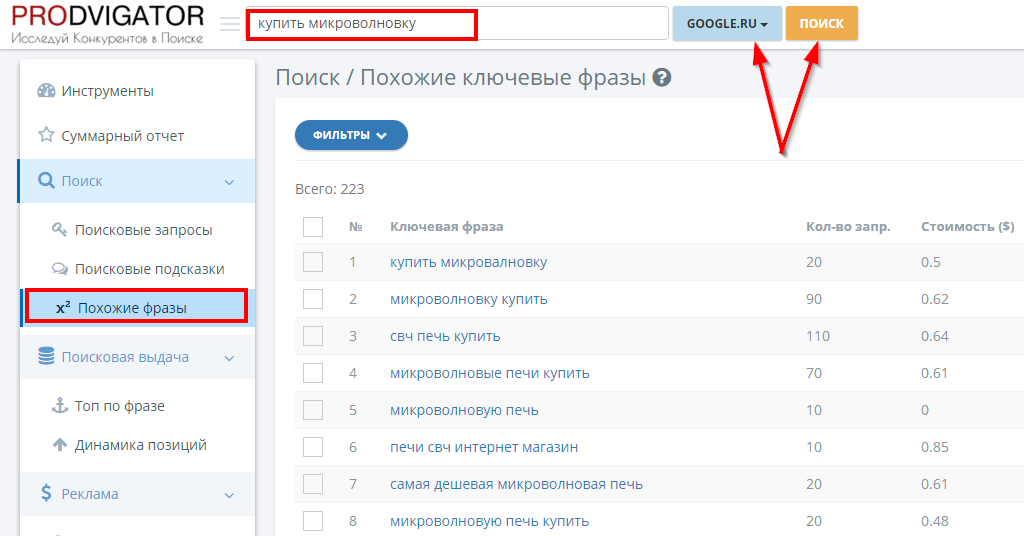Click the Prodvigator logo
1024x536 pixels.
pyautogui.click(x=108, y=25)
